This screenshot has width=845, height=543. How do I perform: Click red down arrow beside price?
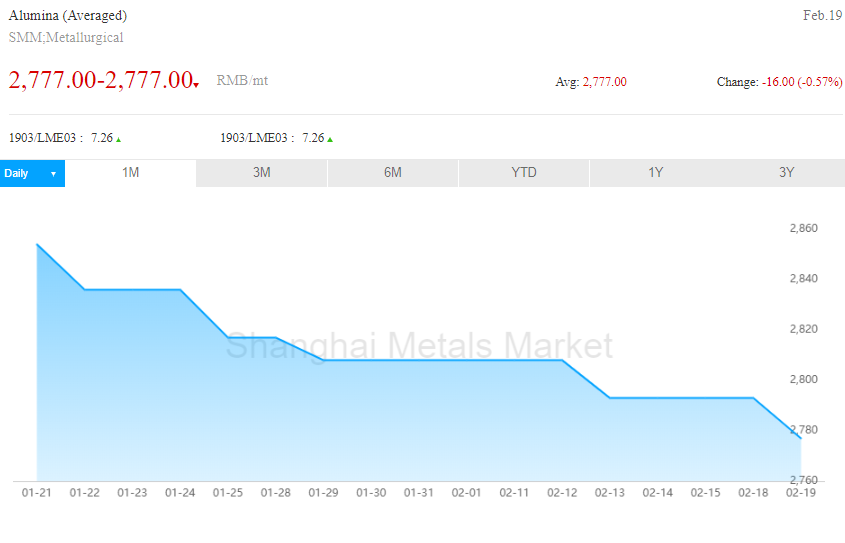tap(197, 85)
